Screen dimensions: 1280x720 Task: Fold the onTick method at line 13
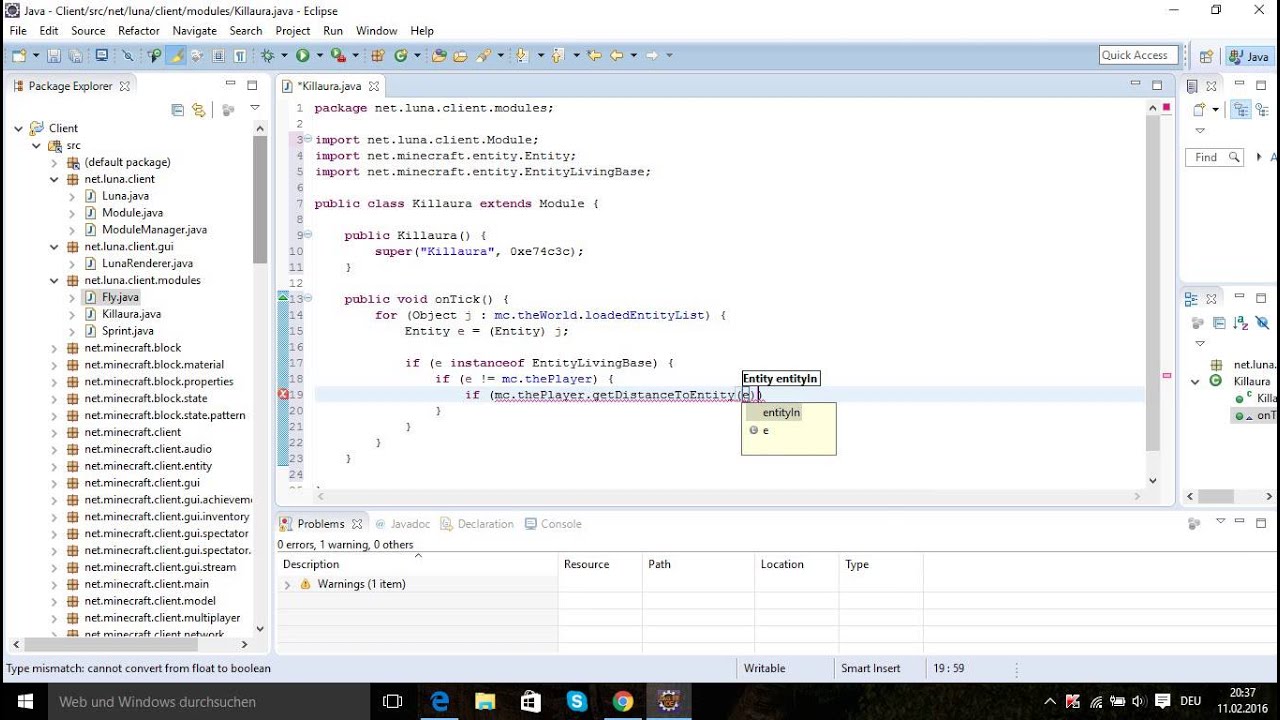tap(308, 299)
